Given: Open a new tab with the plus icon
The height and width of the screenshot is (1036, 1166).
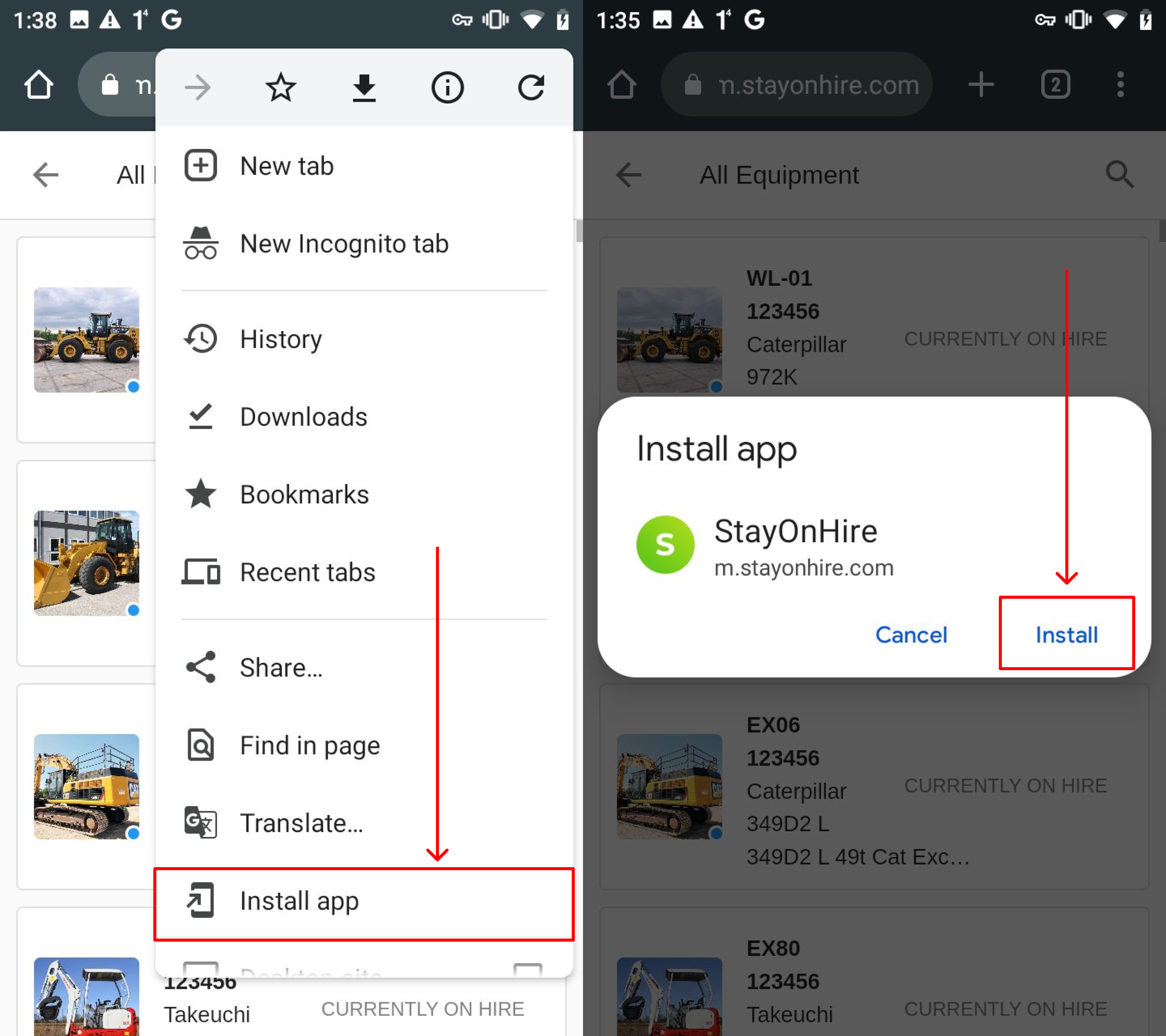Looking at the screenshot, I should [981, 85].
